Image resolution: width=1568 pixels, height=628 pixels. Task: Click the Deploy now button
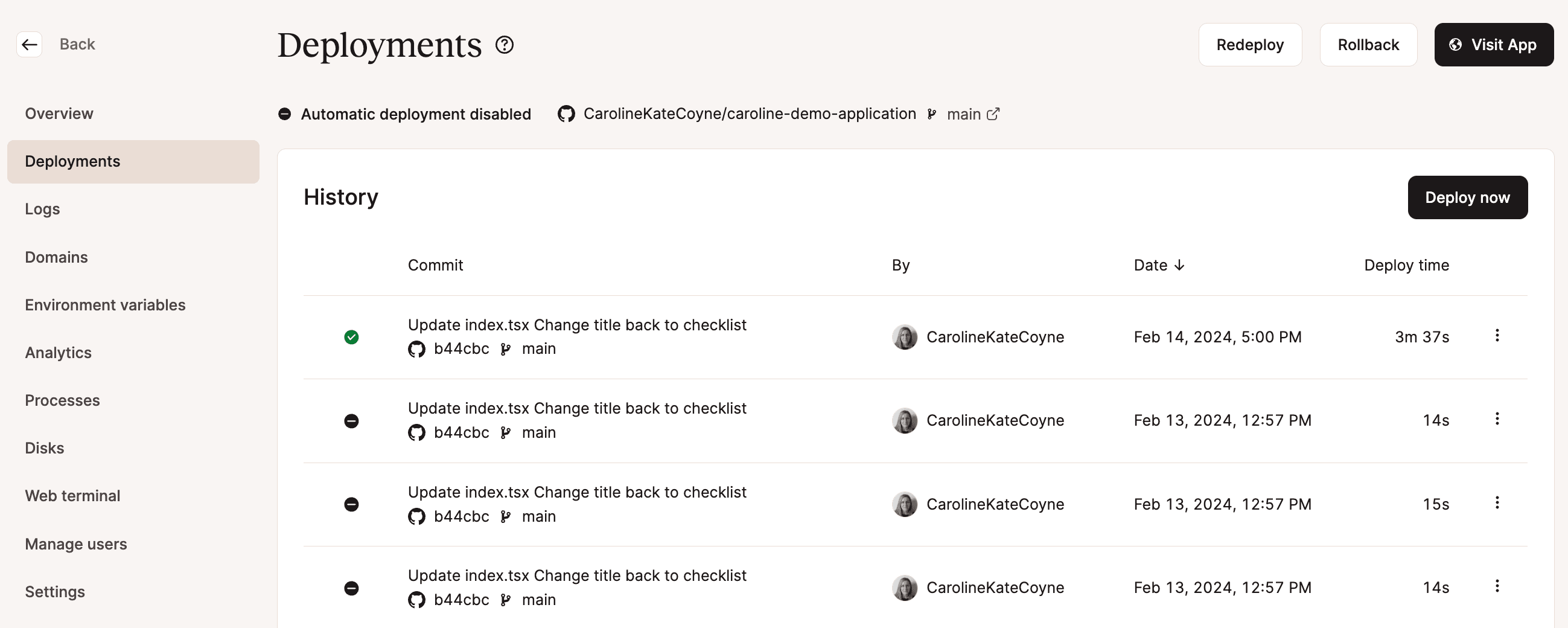tap(1467, 197)
